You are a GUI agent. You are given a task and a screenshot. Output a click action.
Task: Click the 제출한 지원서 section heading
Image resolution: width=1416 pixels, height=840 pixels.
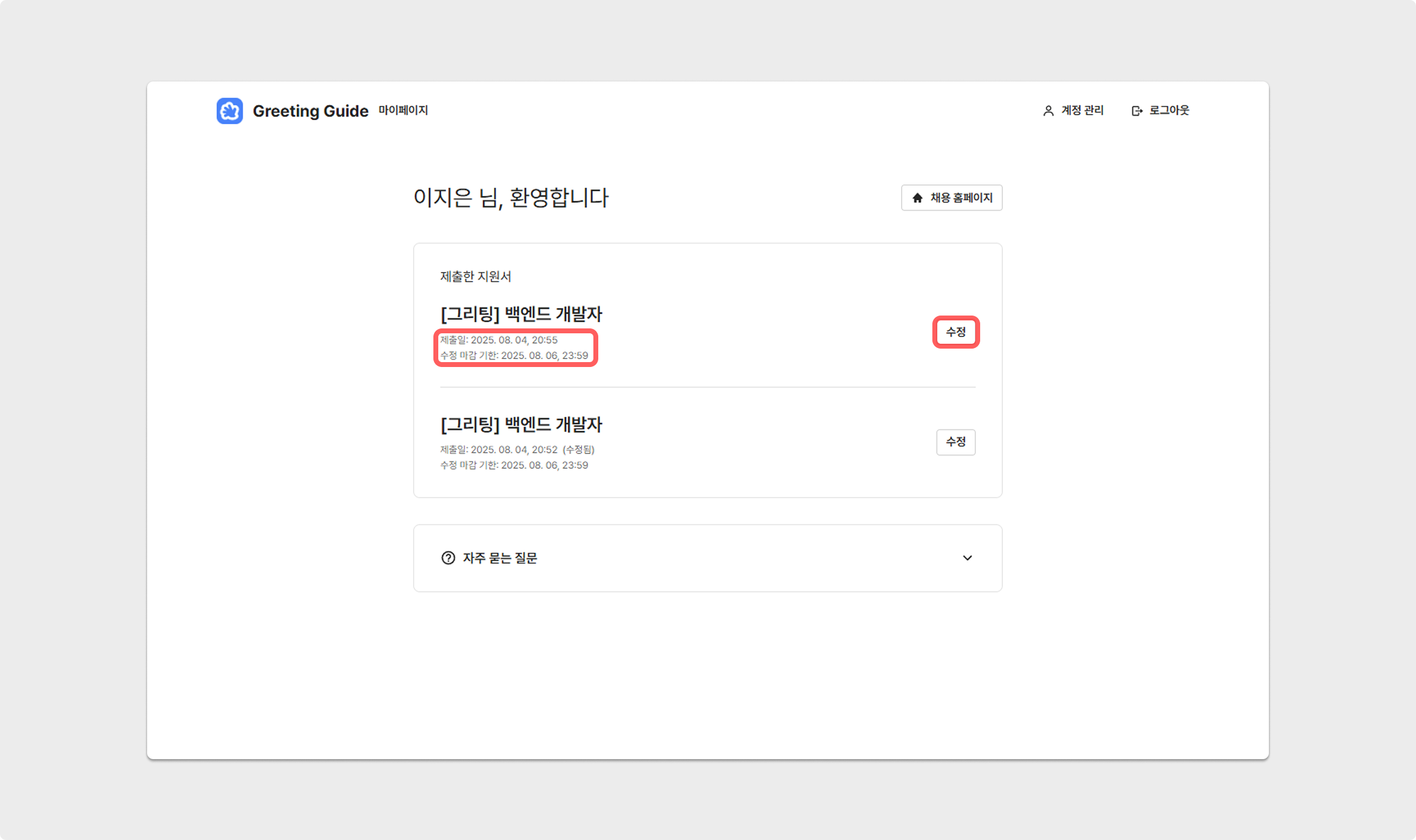pos(476,277)
